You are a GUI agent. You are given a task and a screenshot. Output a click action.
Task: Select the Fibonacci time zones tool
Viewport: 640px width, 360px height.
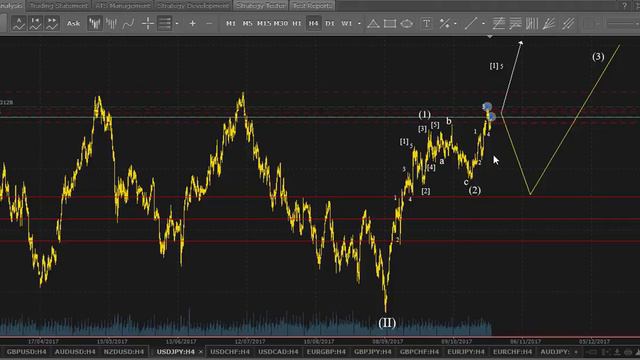point(532,24)
